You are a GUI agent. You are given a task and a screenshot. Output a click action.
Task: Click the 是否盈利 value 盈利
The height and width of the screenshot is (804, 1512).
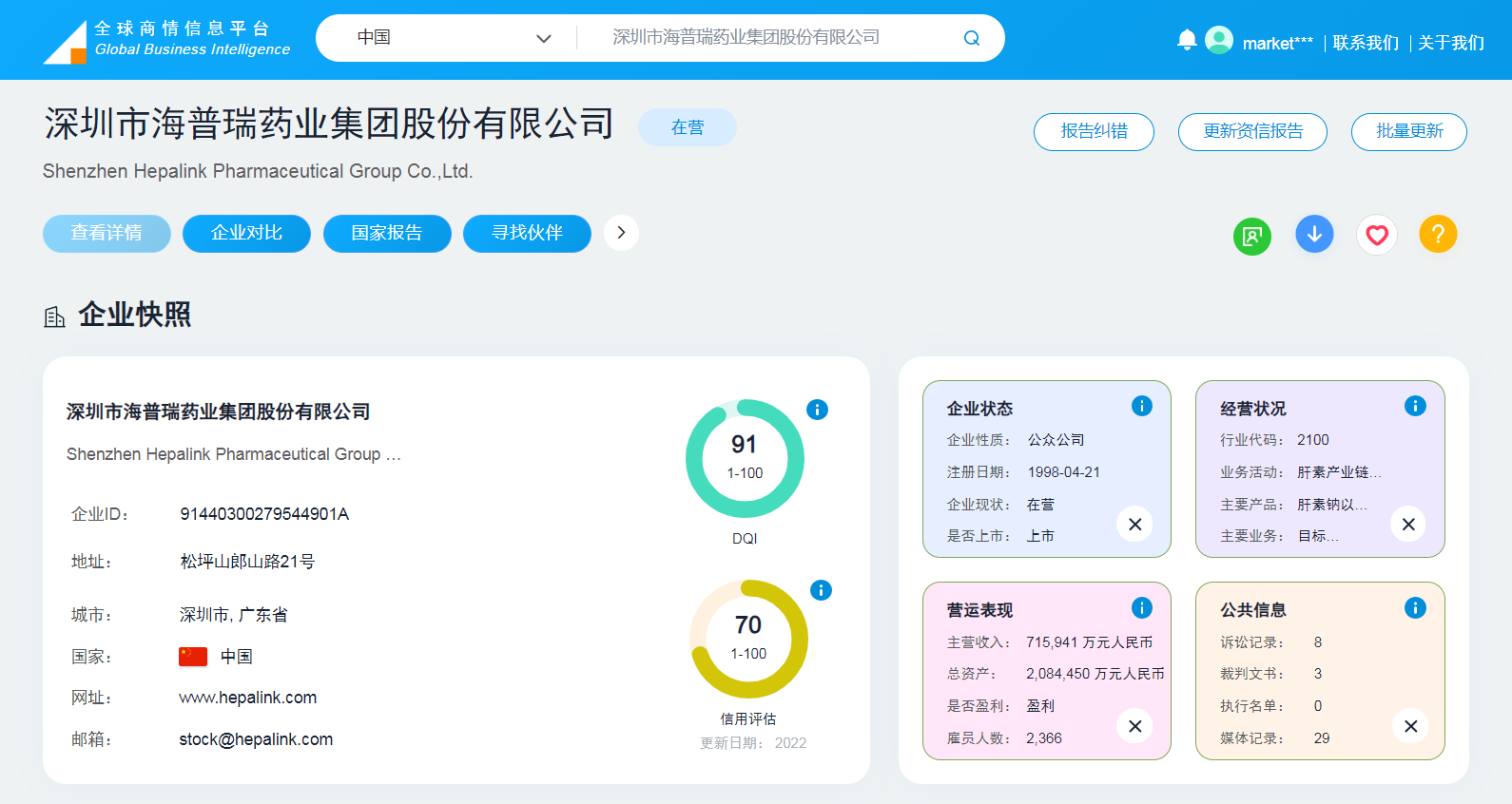(x=1040, y=706)
